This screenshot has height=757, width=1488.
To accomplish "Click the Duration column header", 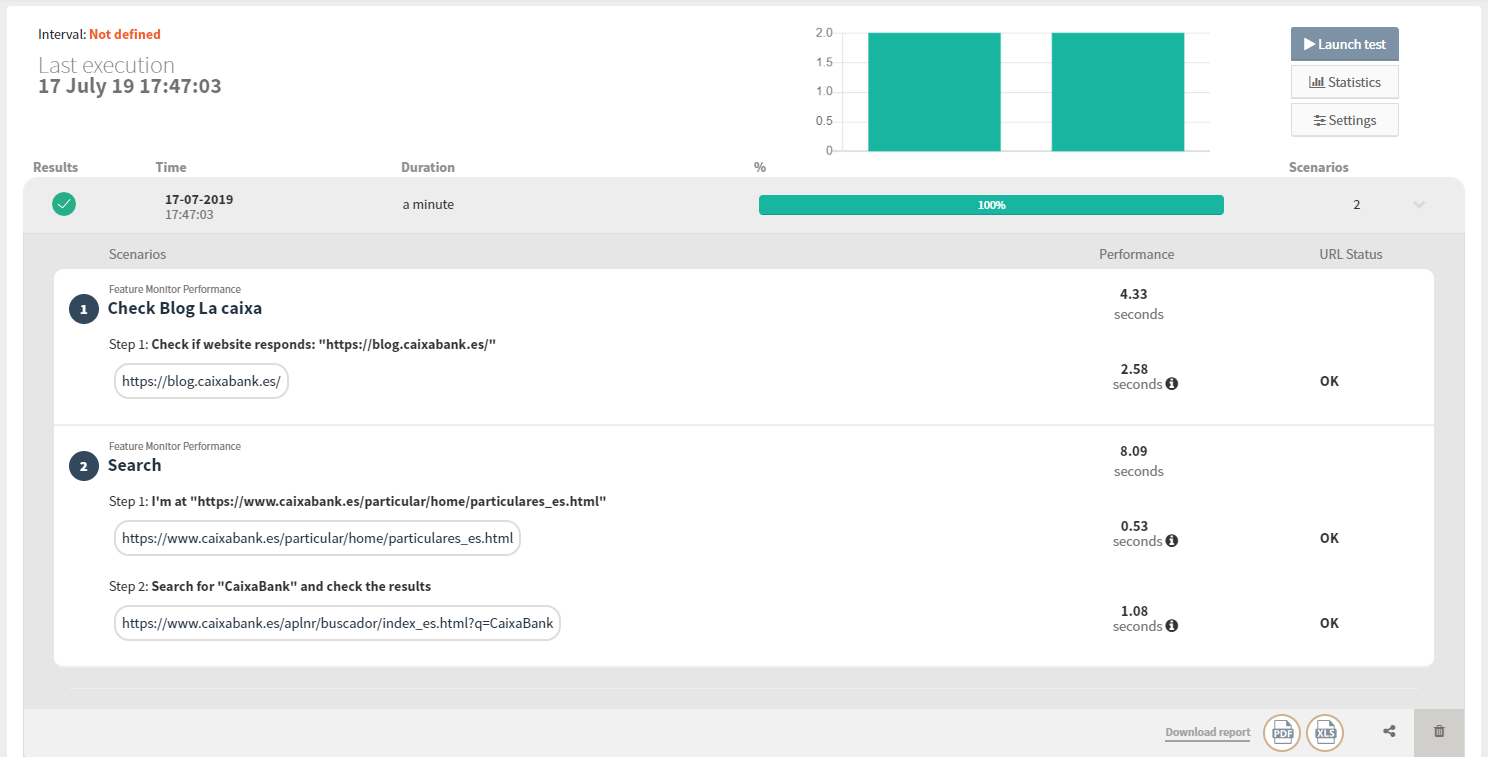I will (x=428, y=167).
